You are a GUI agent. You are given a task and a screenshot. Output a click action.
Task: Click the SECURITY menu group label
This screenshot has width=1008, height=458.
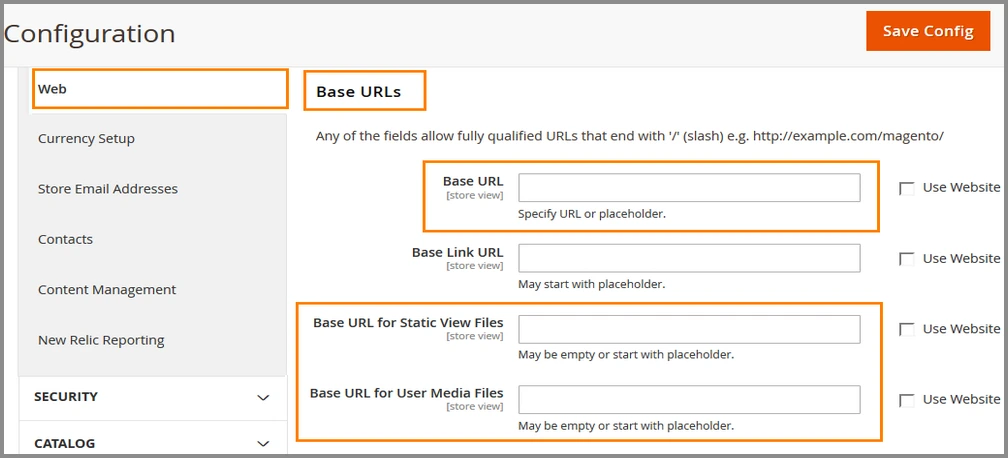pos(66,397)
